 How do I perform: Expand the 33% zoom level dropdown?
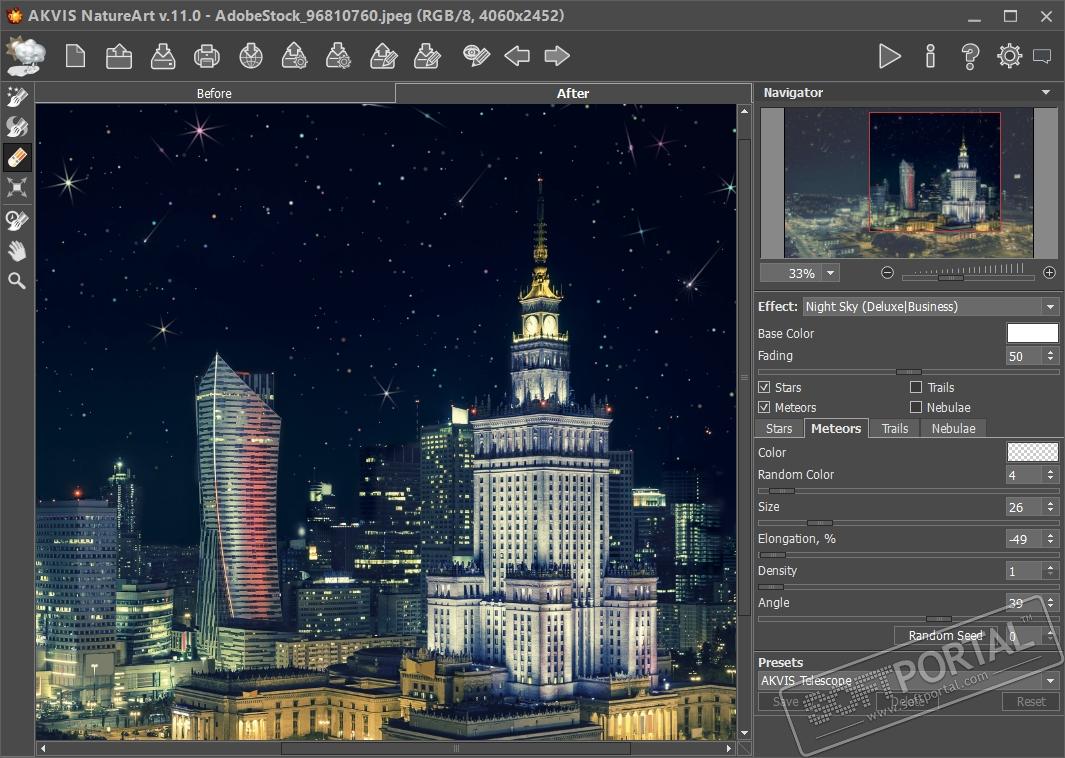pos(830,273)
